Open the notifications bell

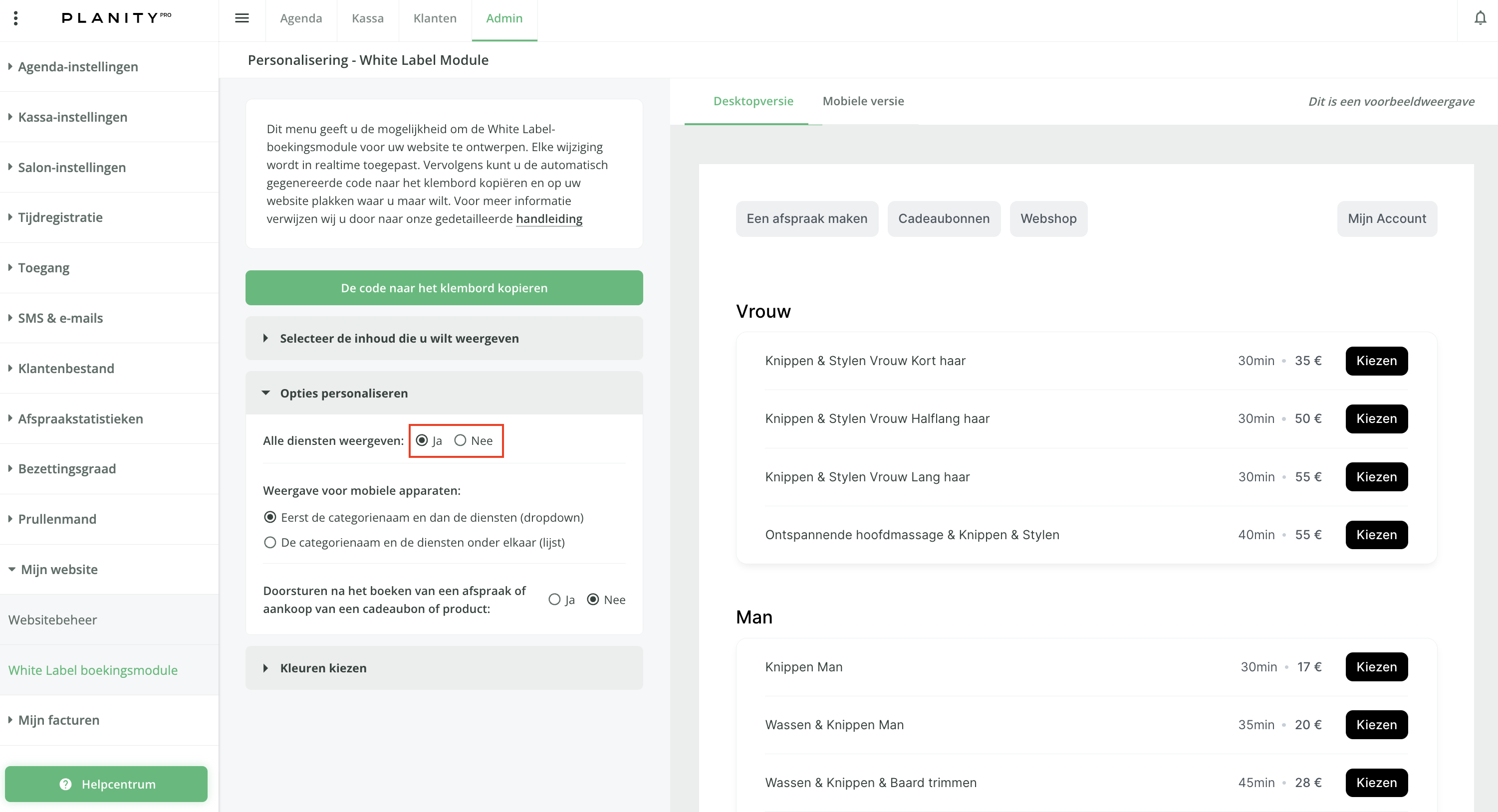pyautogui.click(x=1480, y=18)
